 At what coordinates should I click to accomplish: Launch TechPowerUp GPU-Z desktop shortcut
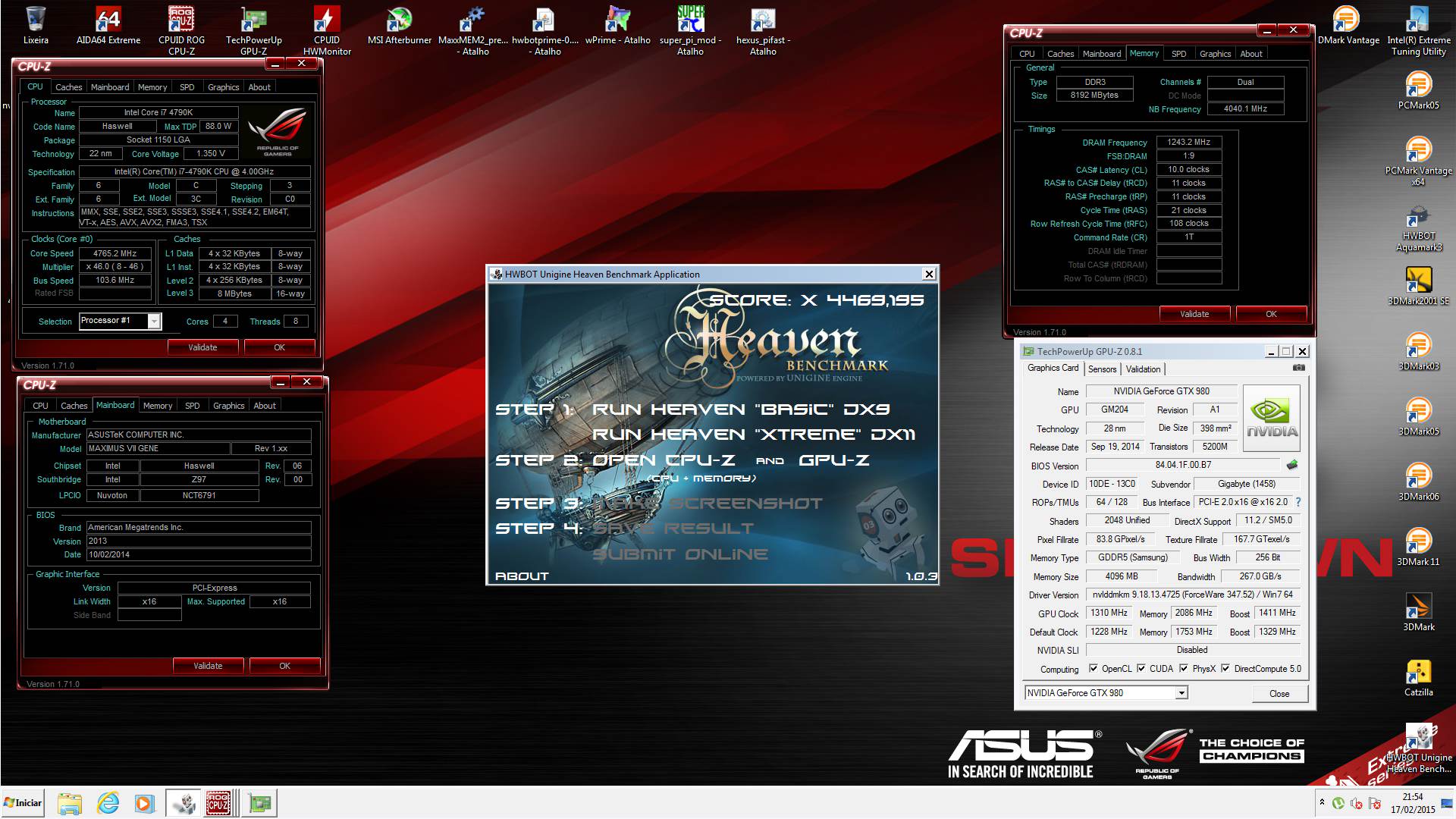(x=254, y=30)
